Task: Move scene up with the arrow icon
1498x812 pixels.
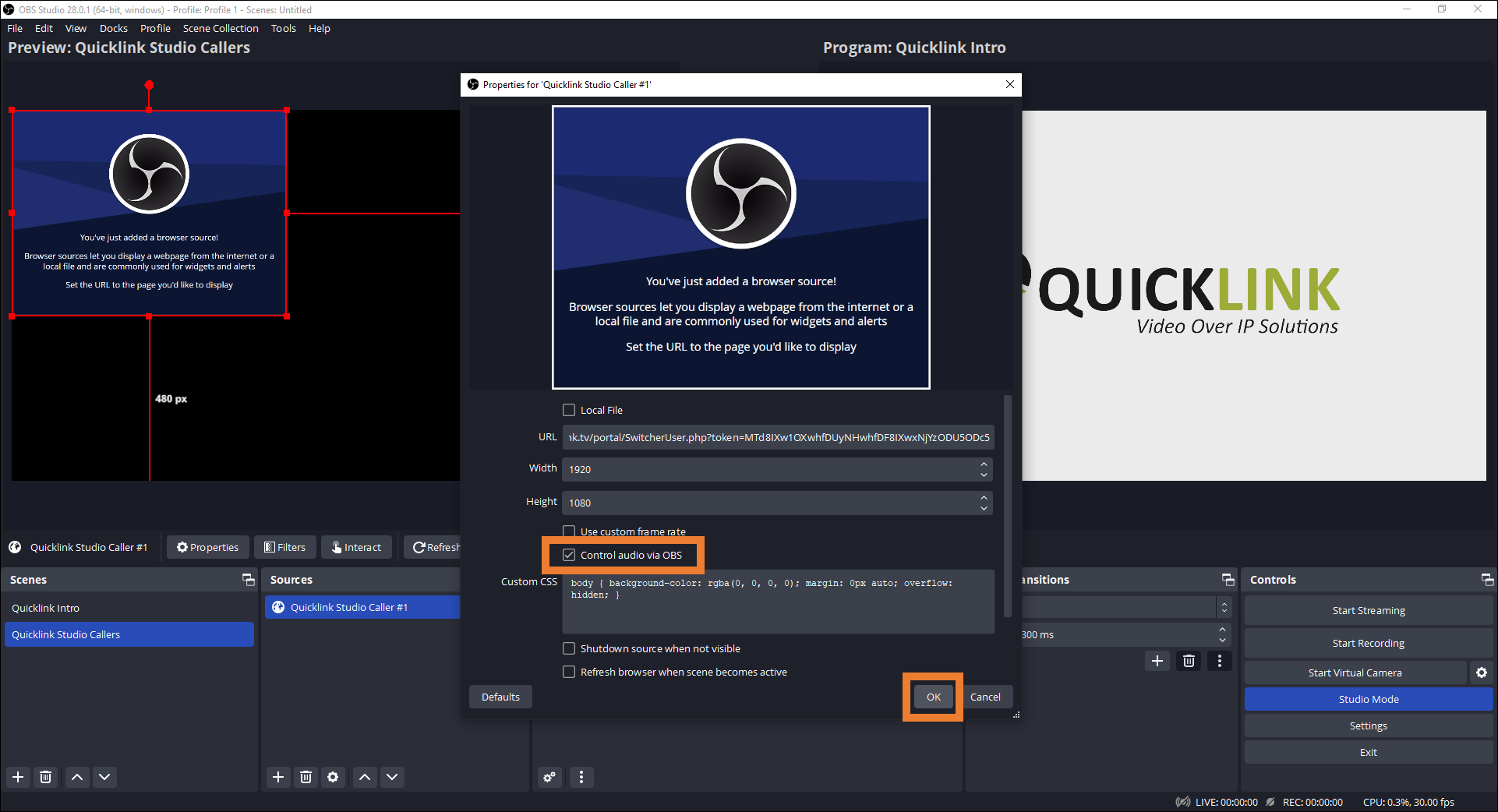Action: click(x=76, y=777)
